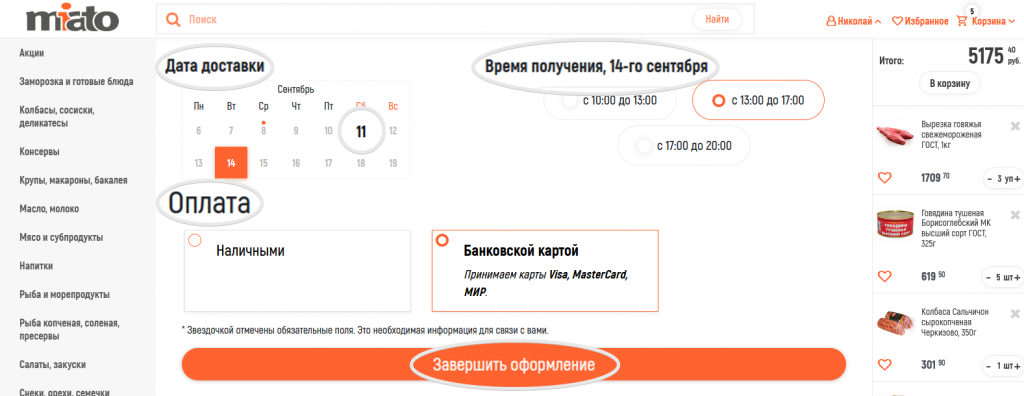The image size is (1024, 396).
Task: Click the Сентябрь month label
Action: [x=296, y=89]
